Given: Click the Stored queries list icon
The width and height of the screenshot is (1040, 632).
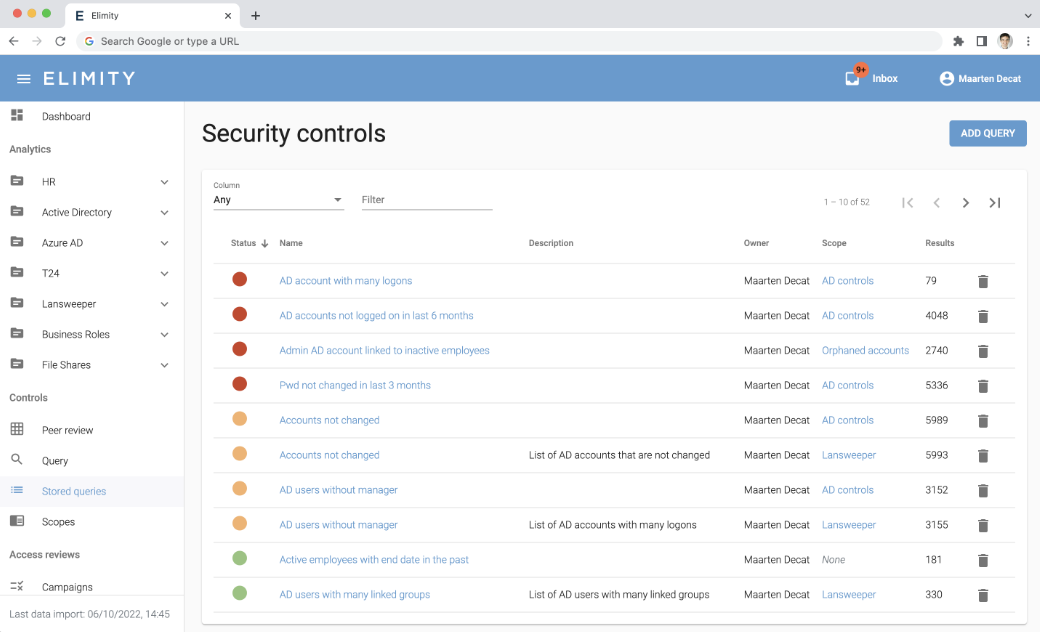Looking at the screenshot, I should pos(17,490).
